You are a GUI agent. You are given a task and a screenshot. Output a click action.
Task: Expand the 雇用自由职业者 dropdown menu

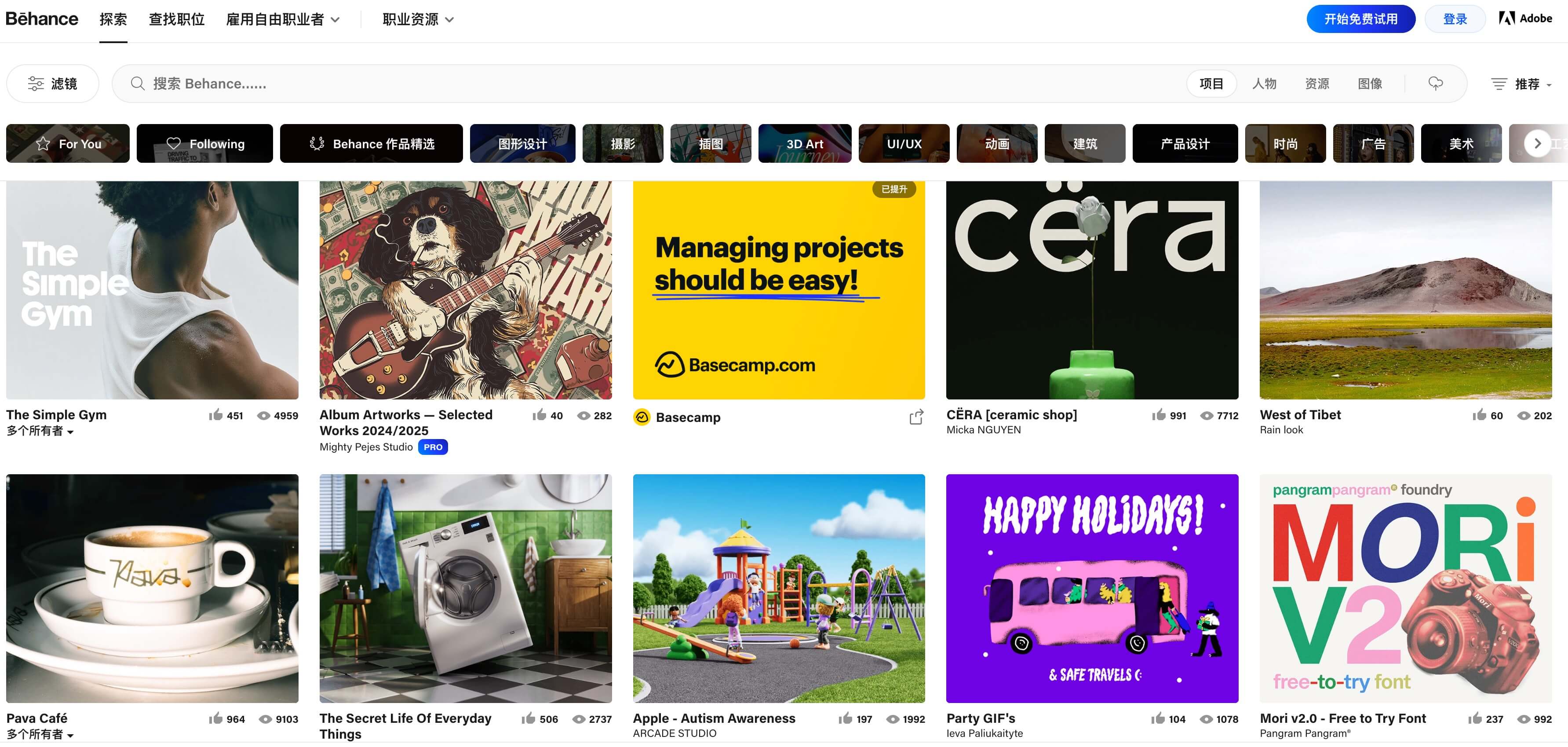pyautogui.click(x=282, y=19)
